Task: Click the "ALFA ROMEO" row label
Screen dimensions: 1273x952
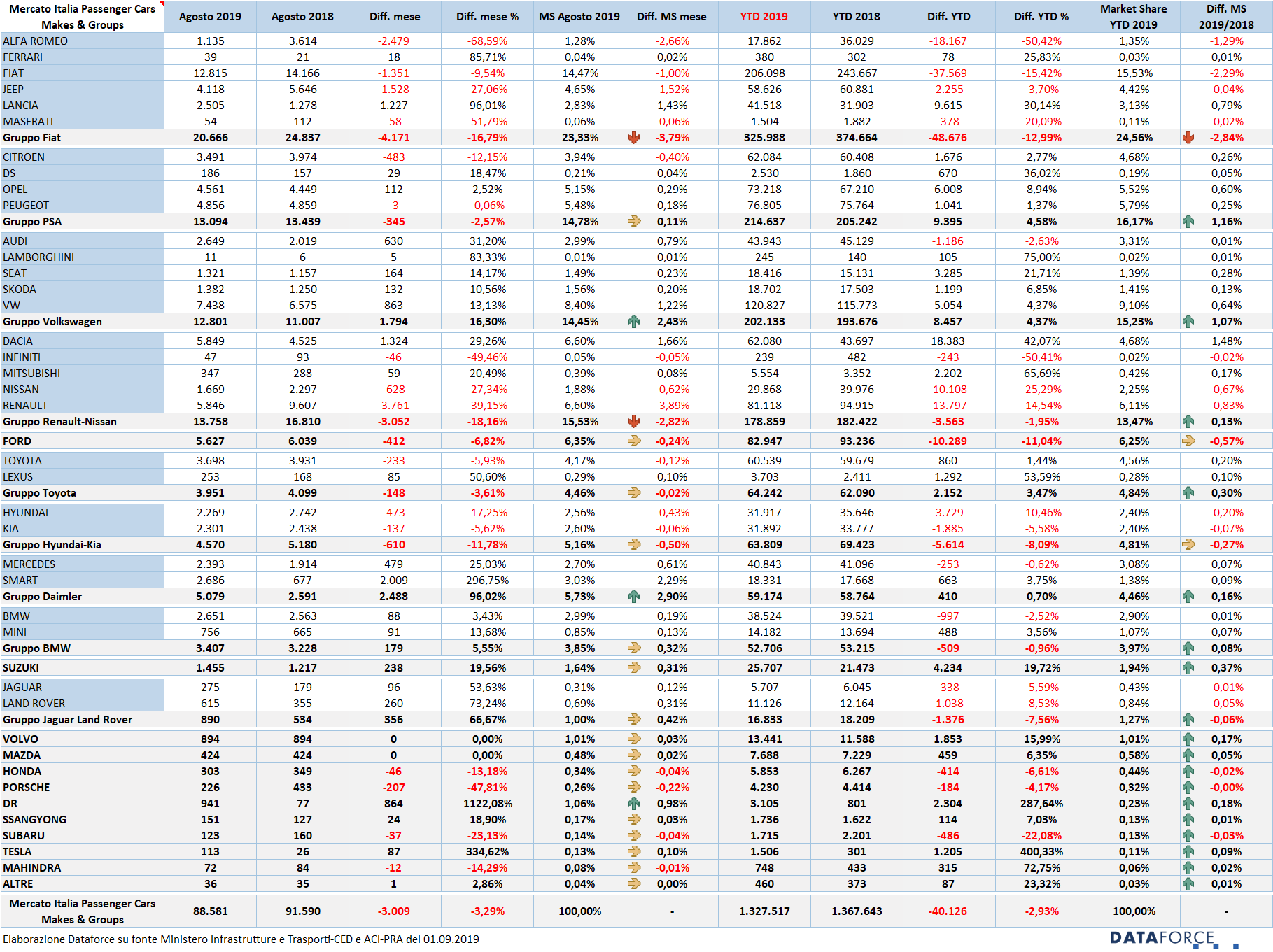Action: coord(35,41)
